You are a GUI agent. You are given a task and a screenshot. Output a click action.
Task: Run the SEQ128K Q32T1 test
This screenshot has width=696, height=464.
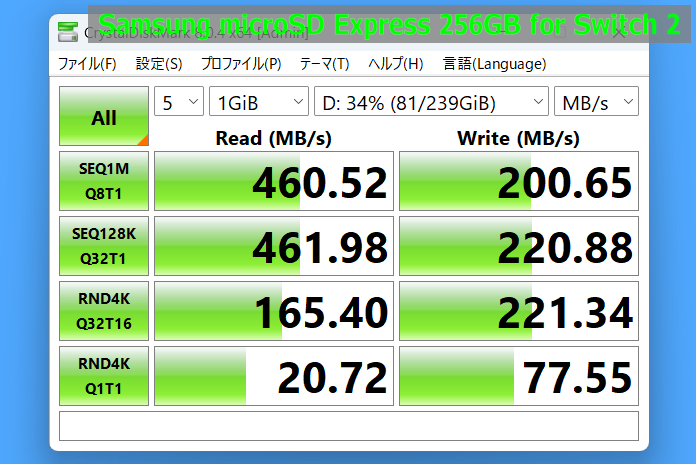pos(104,246)
